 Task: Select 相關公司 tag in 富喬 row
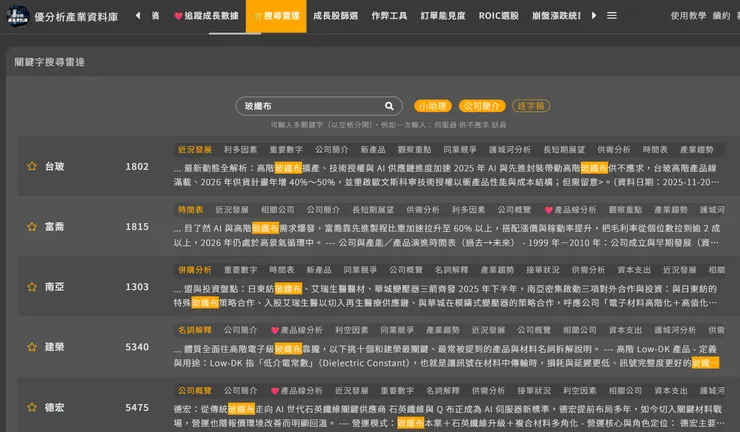pyautogui.click(x=278, y=210)
